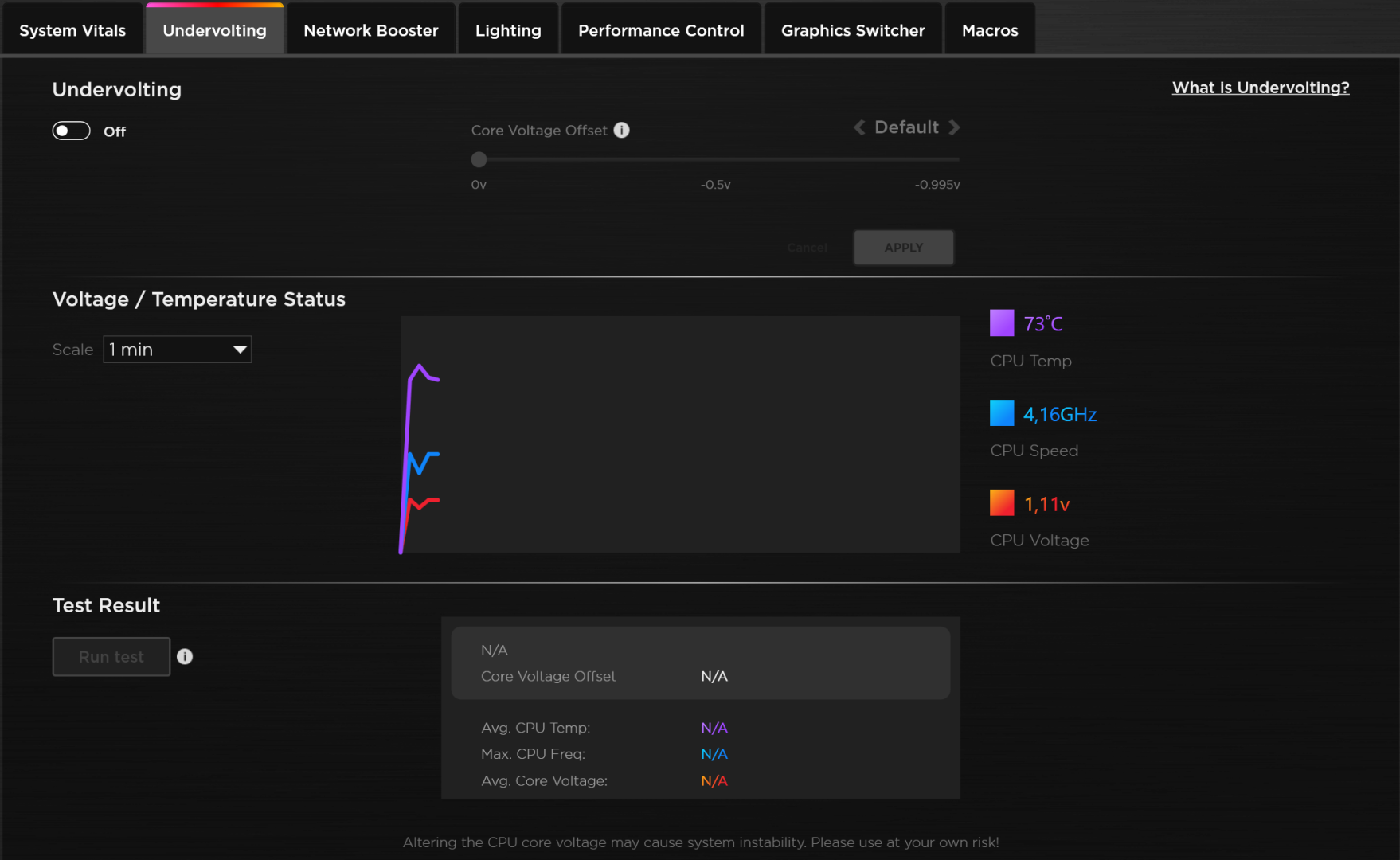
Task: Click the Run test button
Action: (111, 657)
